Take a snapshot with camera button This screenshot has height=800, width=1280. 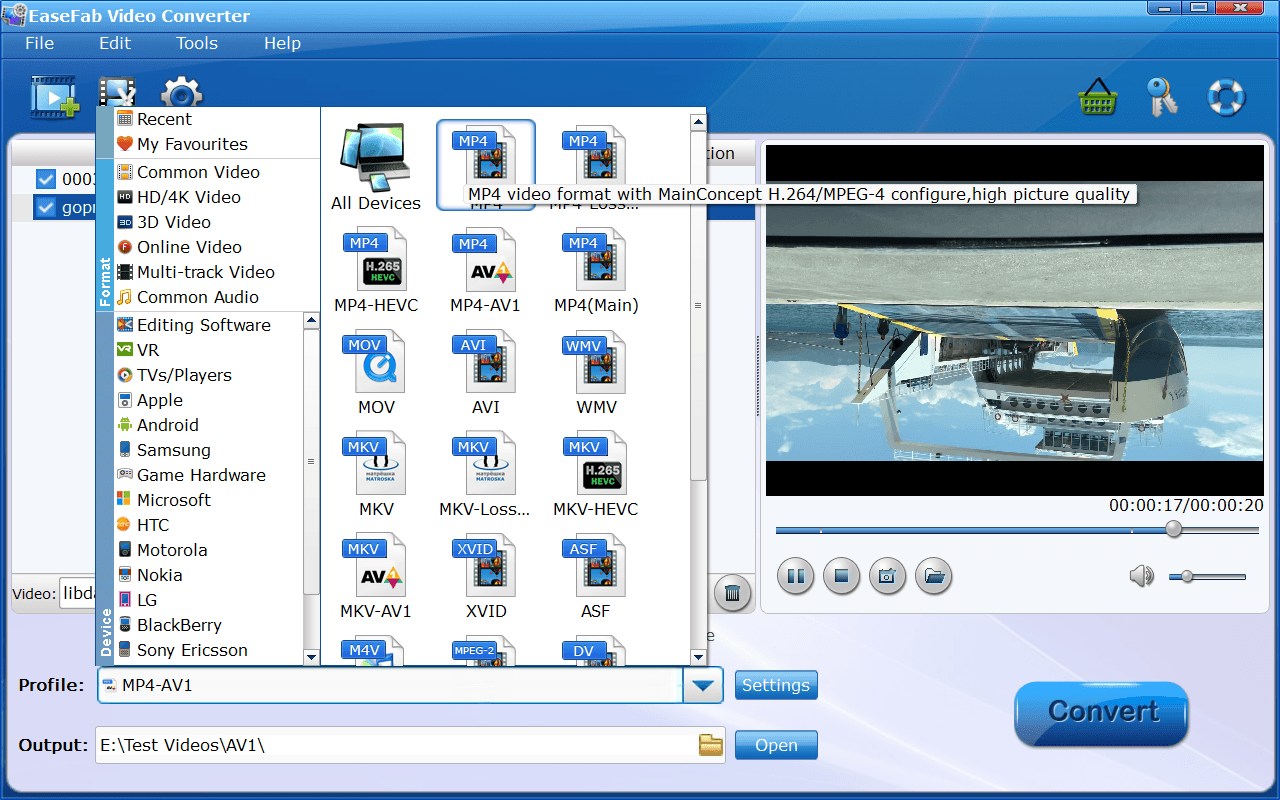[x=887, y=576]
